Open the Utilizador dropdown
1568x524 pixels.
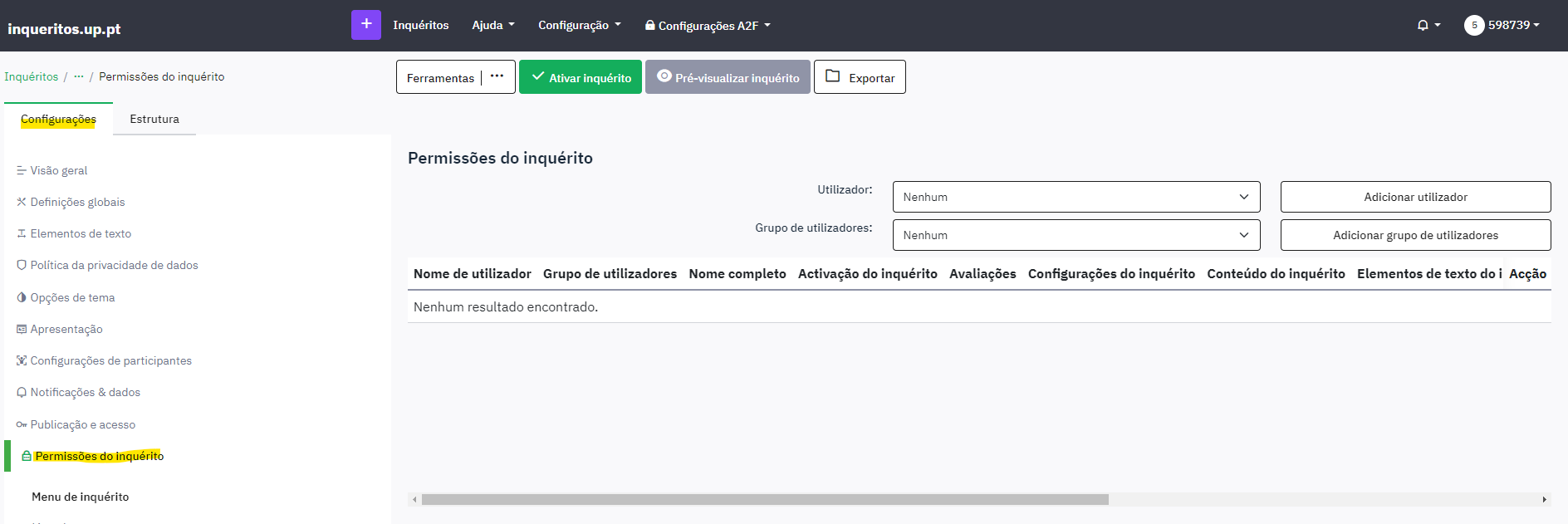pyautogui.click(x=1076, y=197)
